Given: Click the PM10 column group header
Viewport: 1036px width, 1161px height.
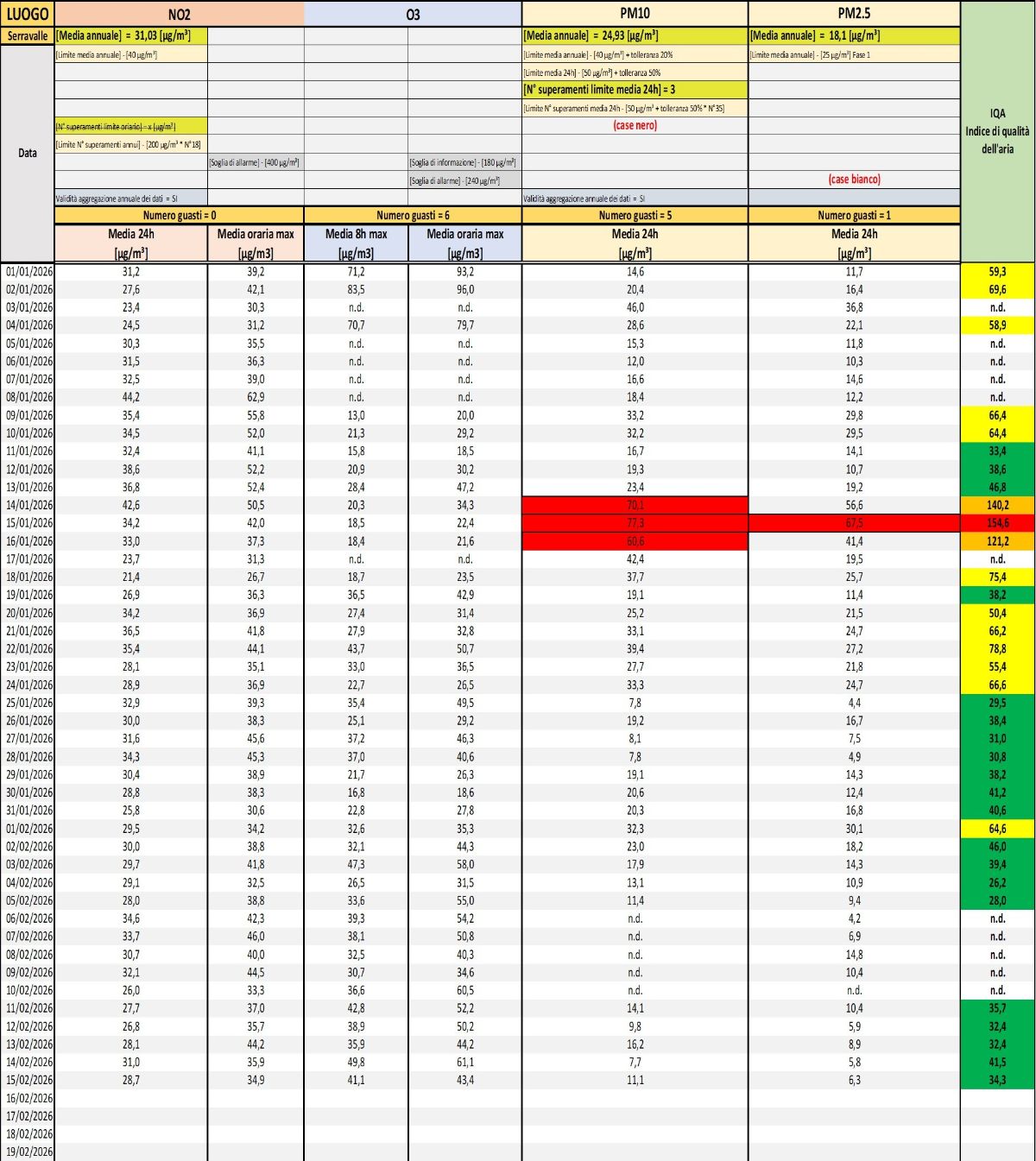Looking at the screenshot, I should (635, 14).
